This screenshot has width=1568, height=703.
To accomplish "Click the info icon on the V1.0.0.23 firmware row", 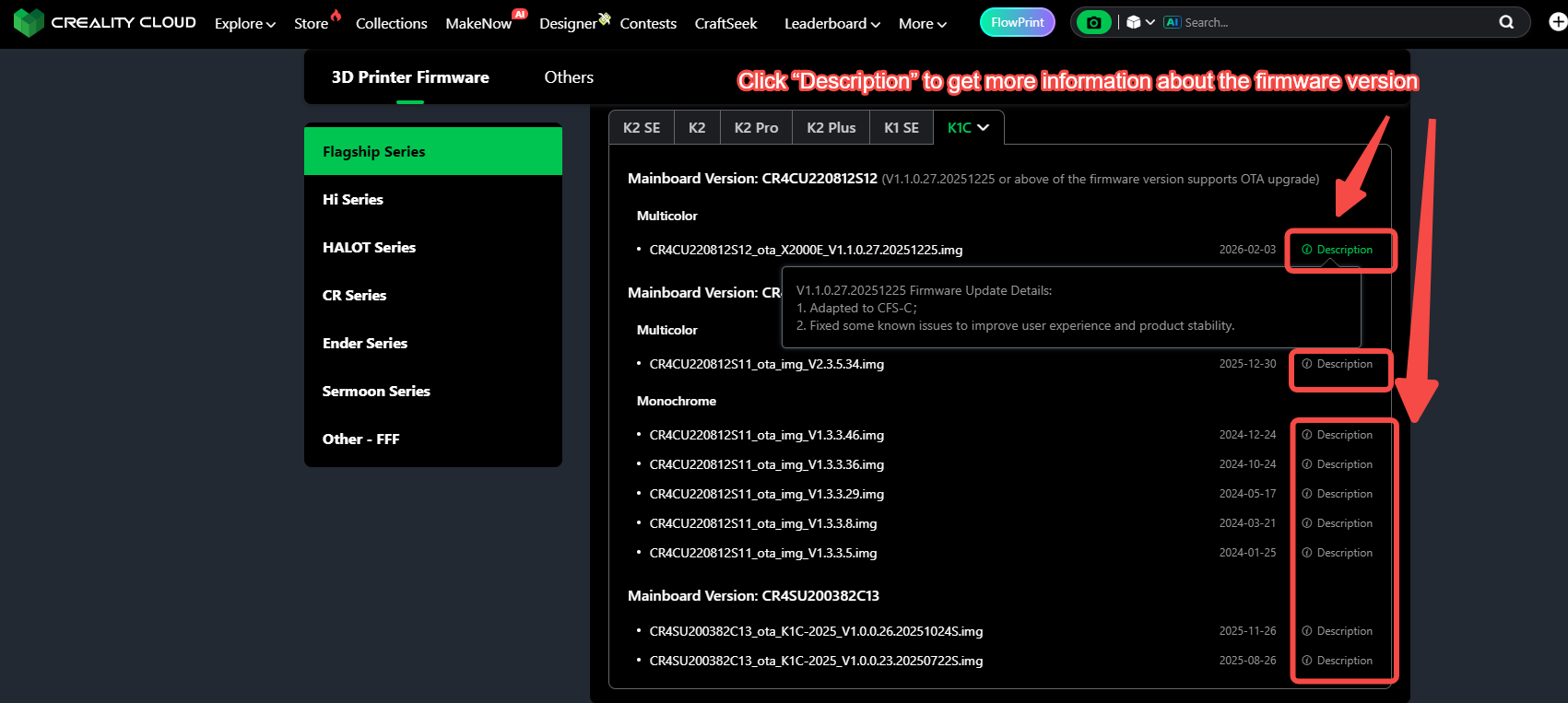I will [1306, 661].
